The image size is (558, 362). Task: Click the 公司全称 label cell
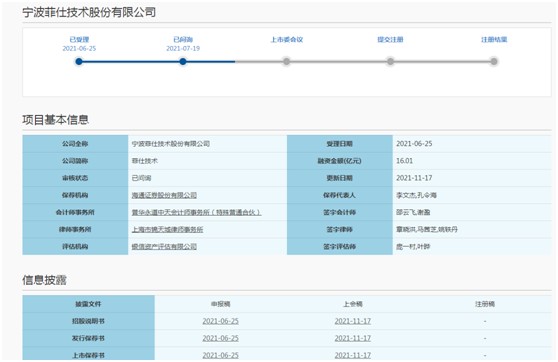point(75,144)
